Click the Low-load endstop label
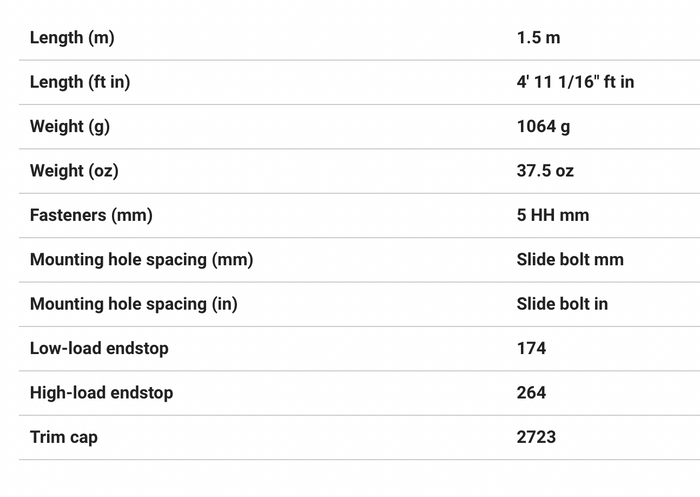Image resolution: width=700 pixels, height=497 pixels. (x=99, y=348)
